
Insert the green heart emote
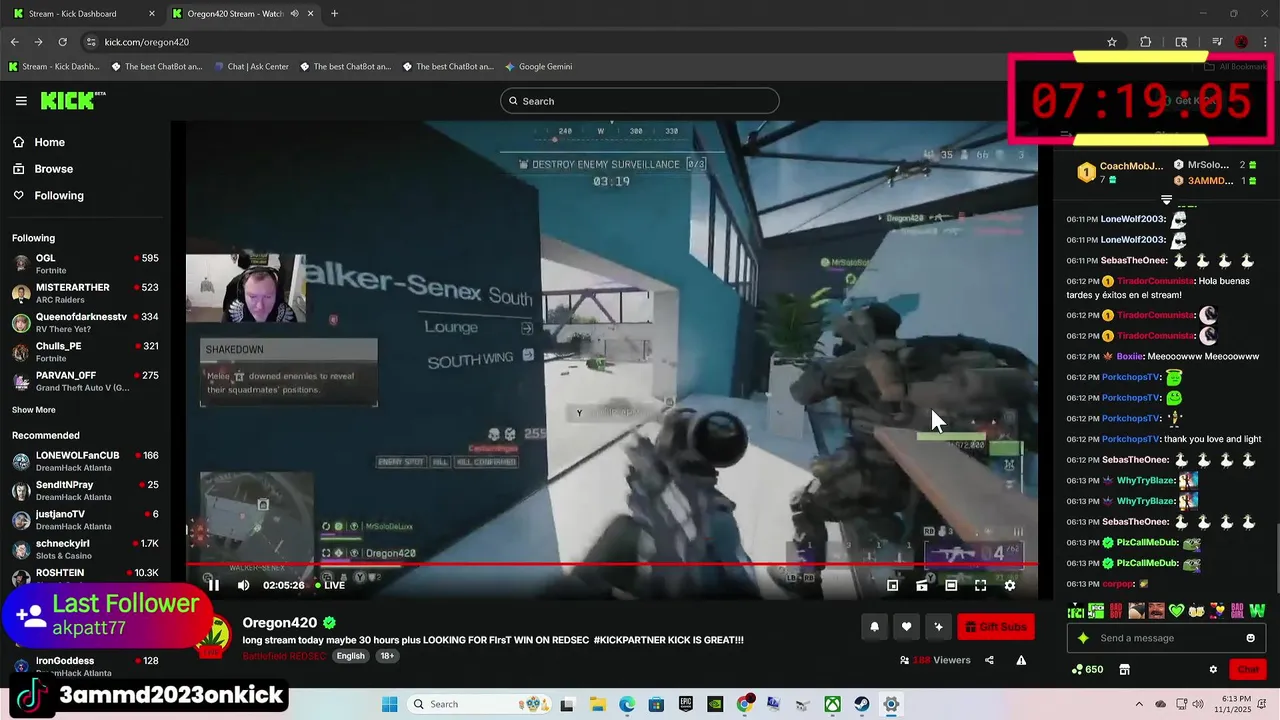tap(1176, 611)
